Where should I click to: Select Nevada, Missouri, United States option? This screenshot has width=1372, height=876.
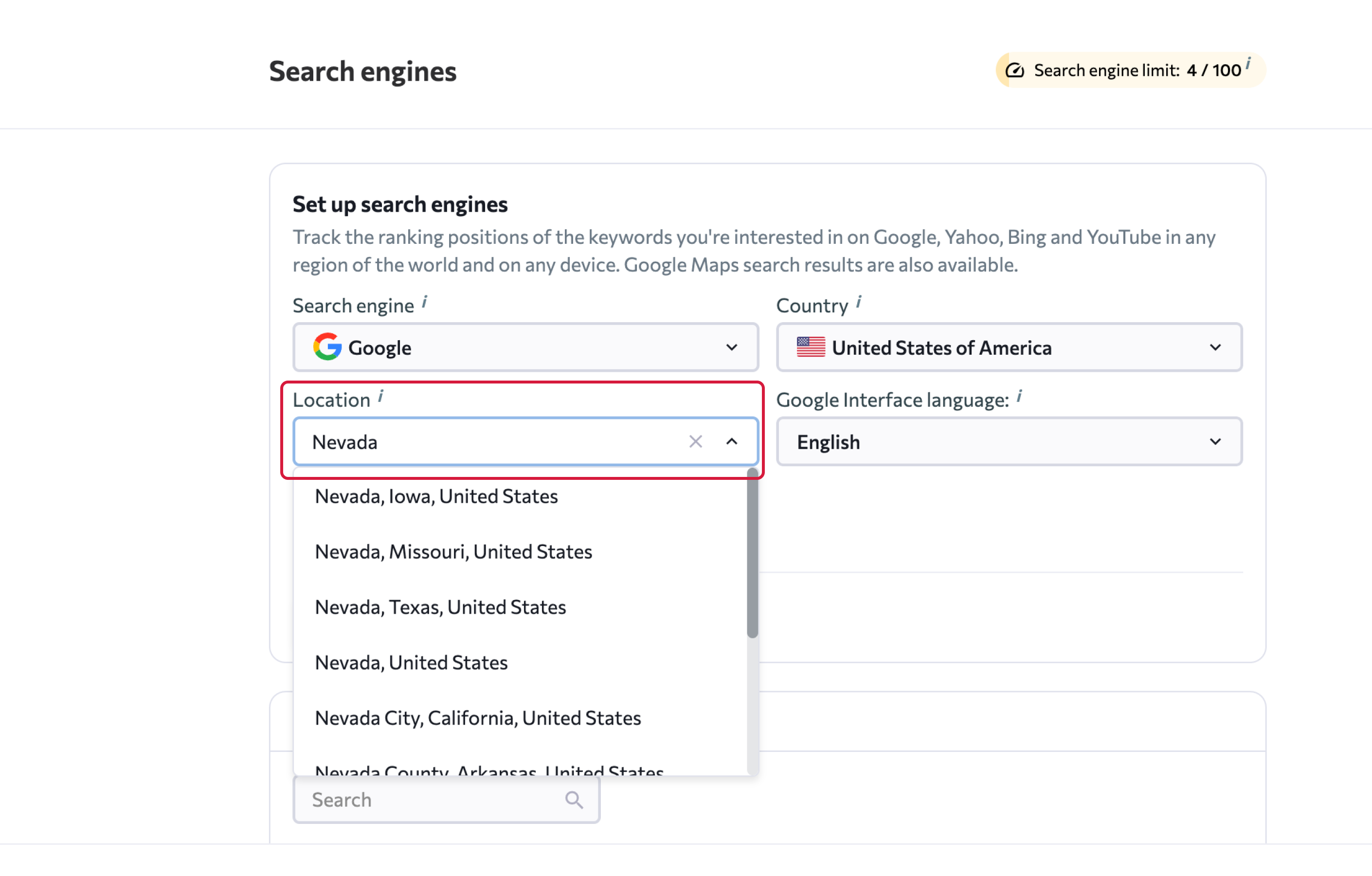pos(520,552)
